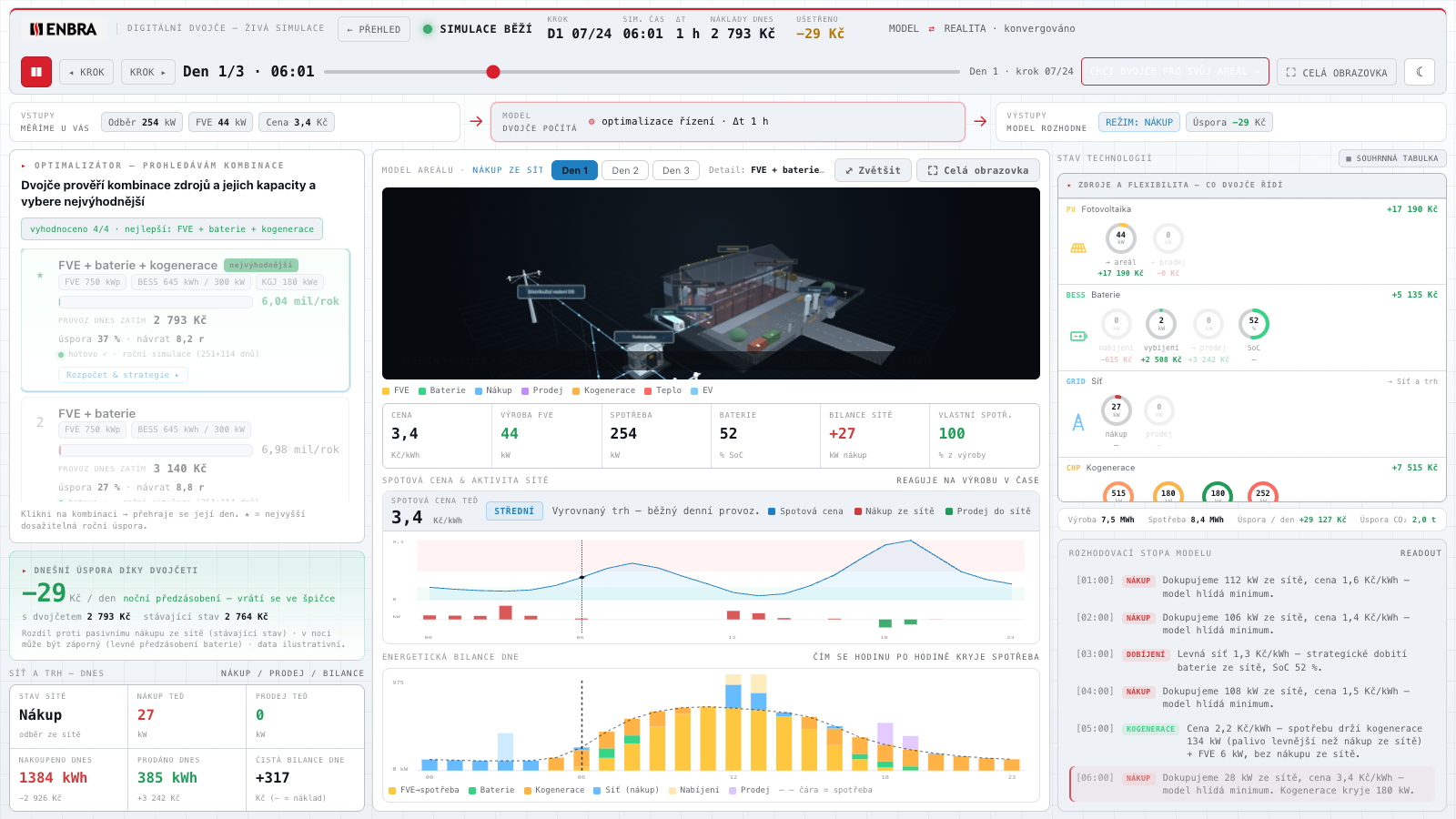Click the Model ⇄ Realita swap icon
Screen dimensions: 1456x819
pyautogui.click(x=932, y=29)
